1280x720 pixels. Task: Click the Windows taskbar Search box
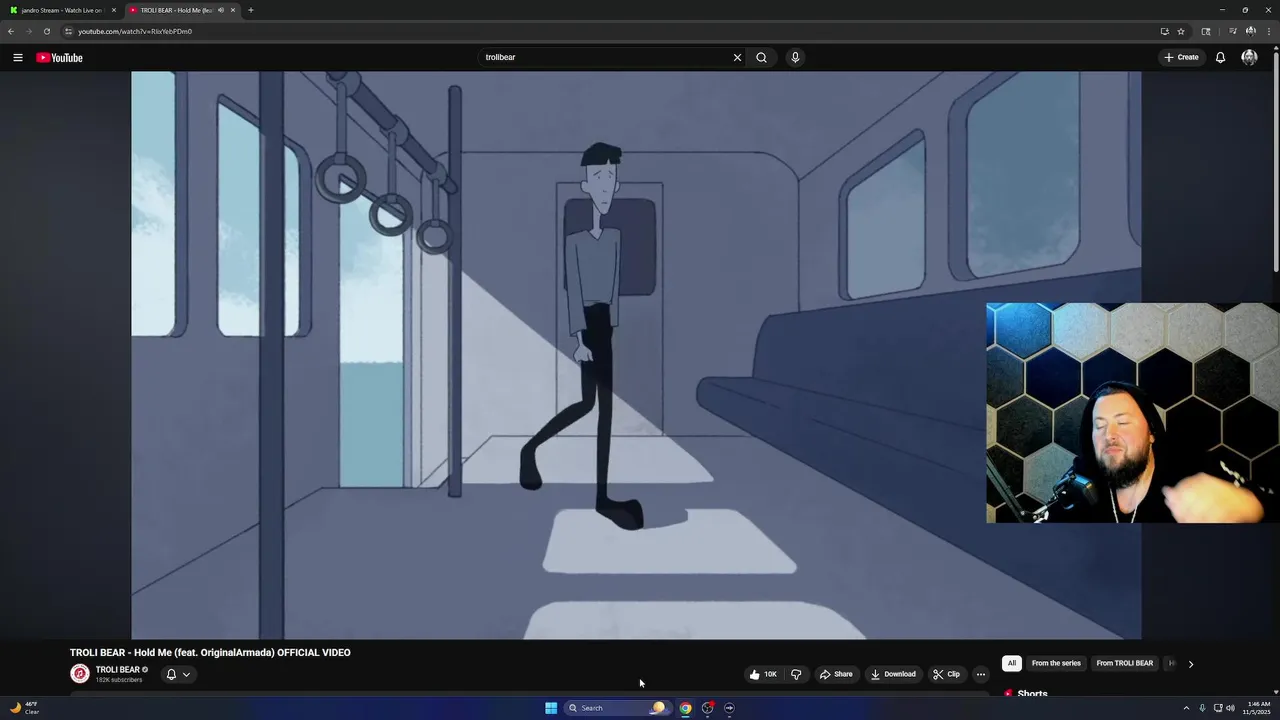pyautogui.click(x=617, y=708)
